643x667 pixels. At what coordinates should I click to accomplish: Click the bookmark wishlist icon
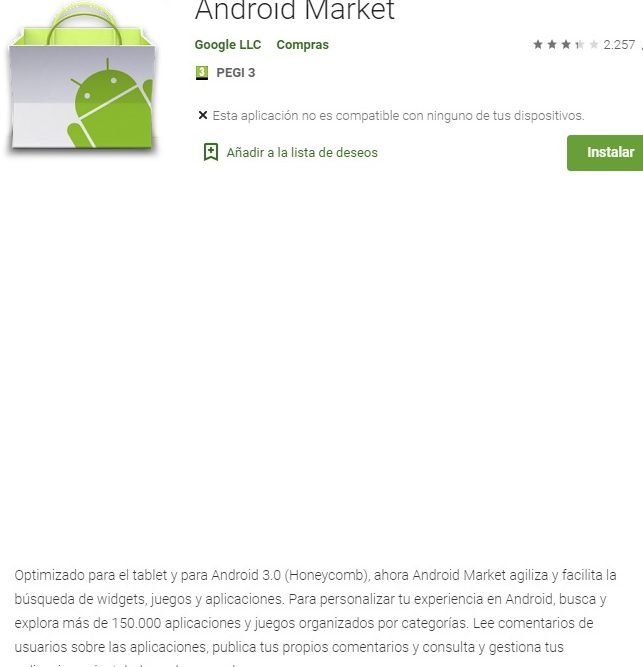(x=211, y=152)
